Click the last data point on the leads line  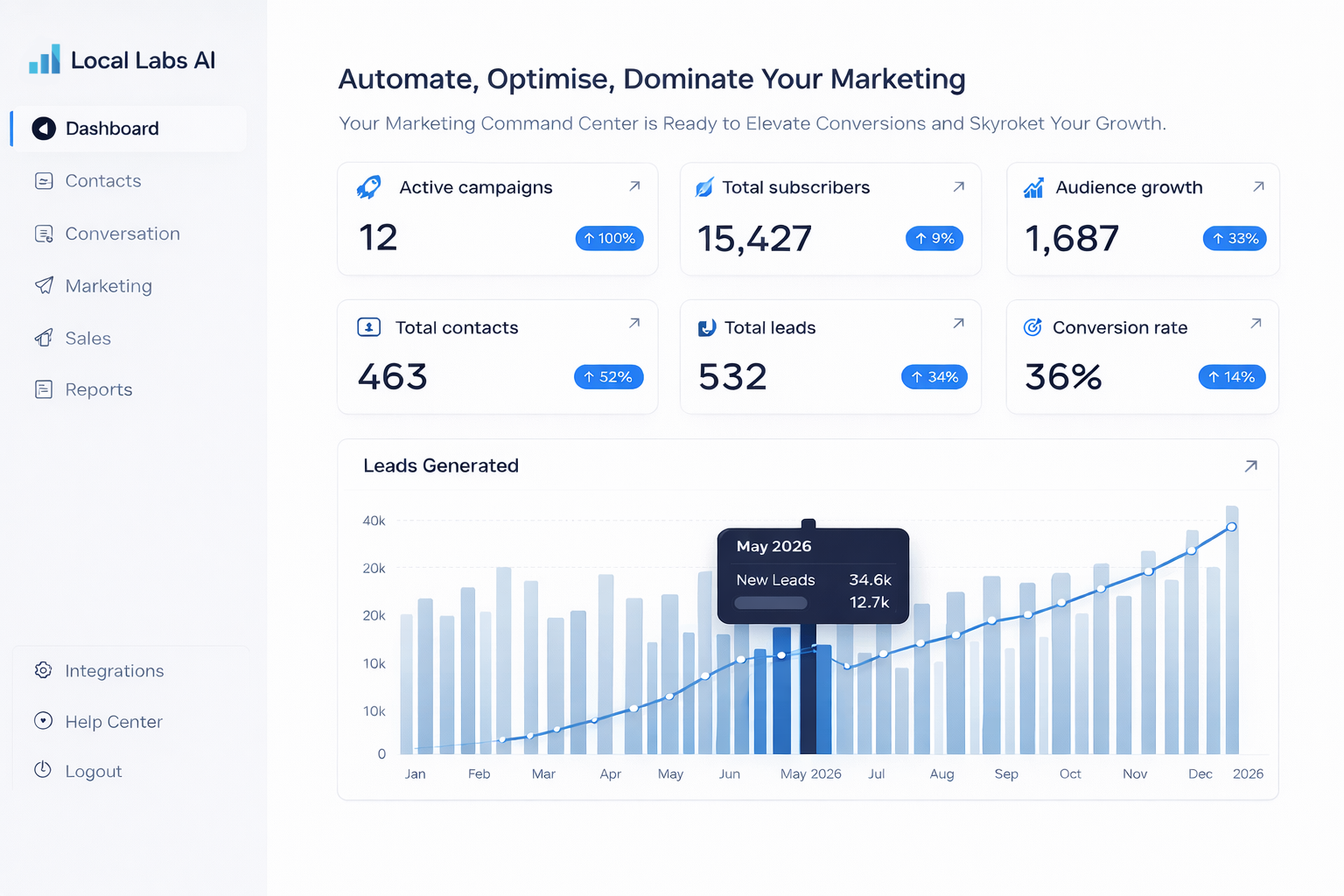click(1231, 527)
